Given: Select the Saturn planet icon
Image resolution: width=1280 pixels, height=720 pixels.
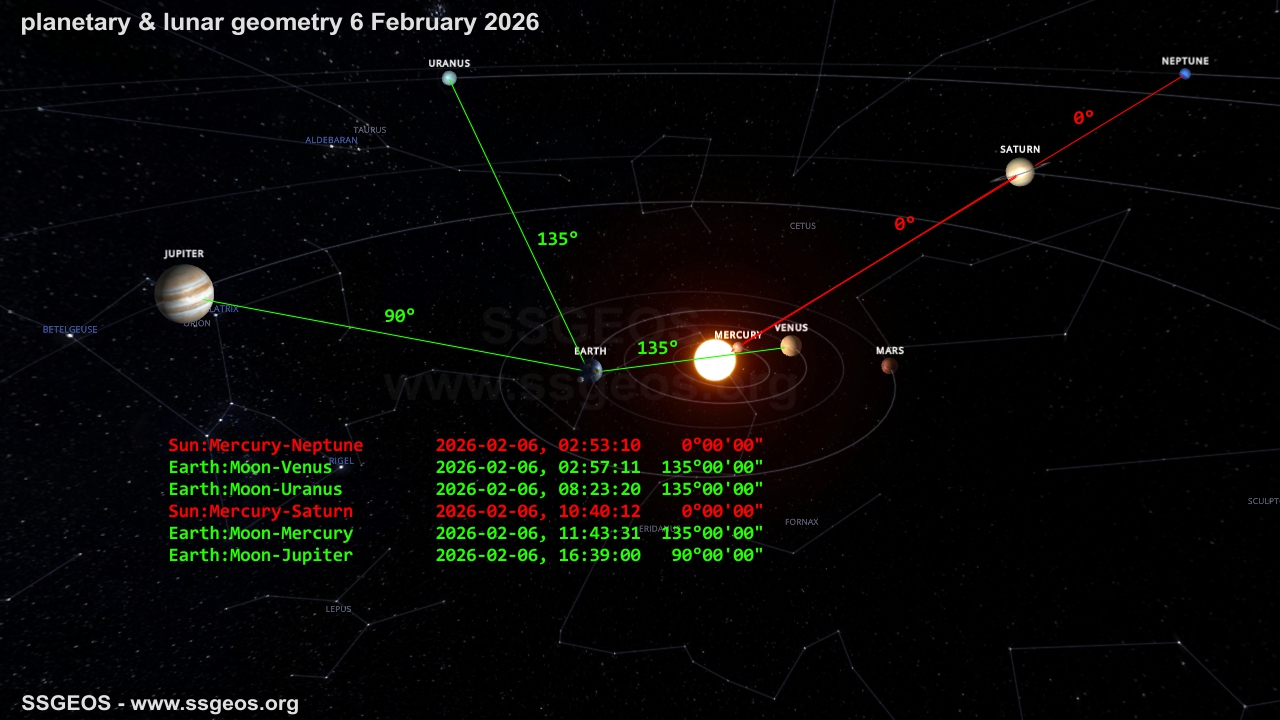Looking at the screenshot, I should [1020, 172].
